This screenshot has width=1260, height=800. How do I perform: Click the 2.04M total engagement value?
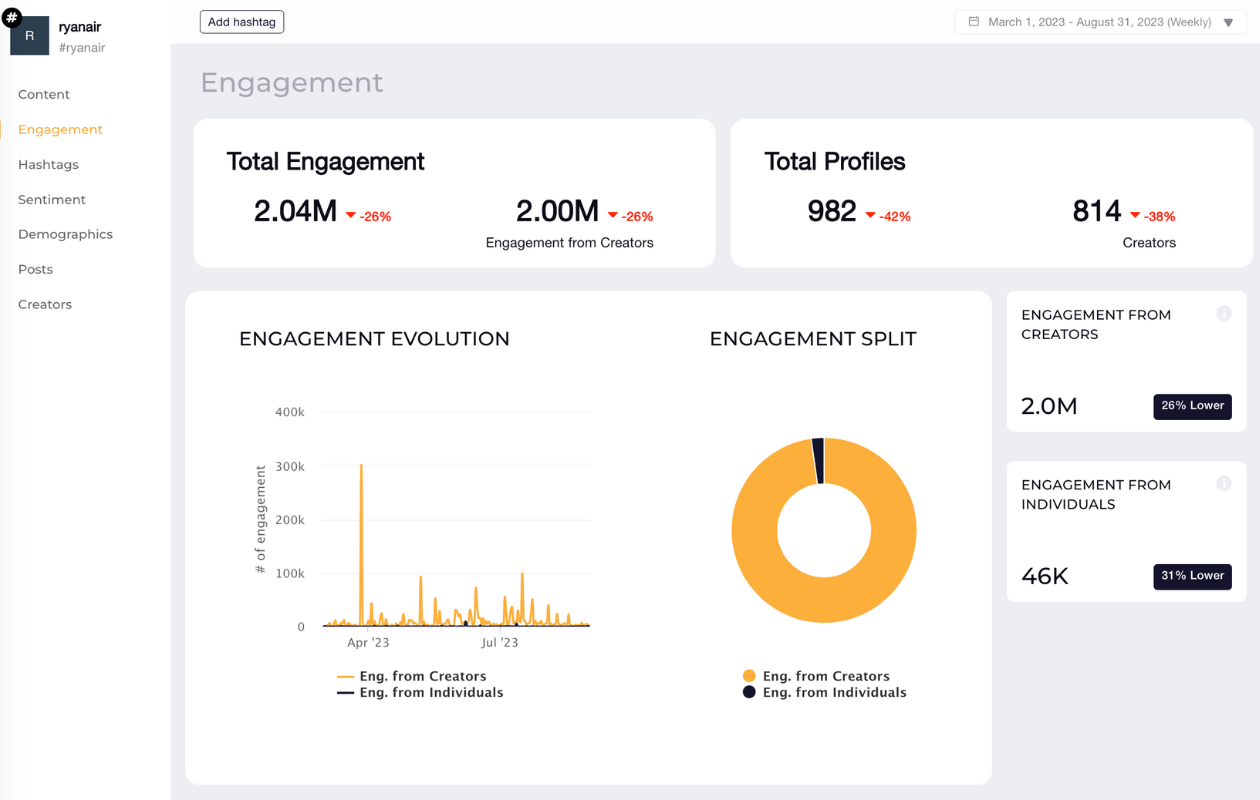[x=295, y=211]
